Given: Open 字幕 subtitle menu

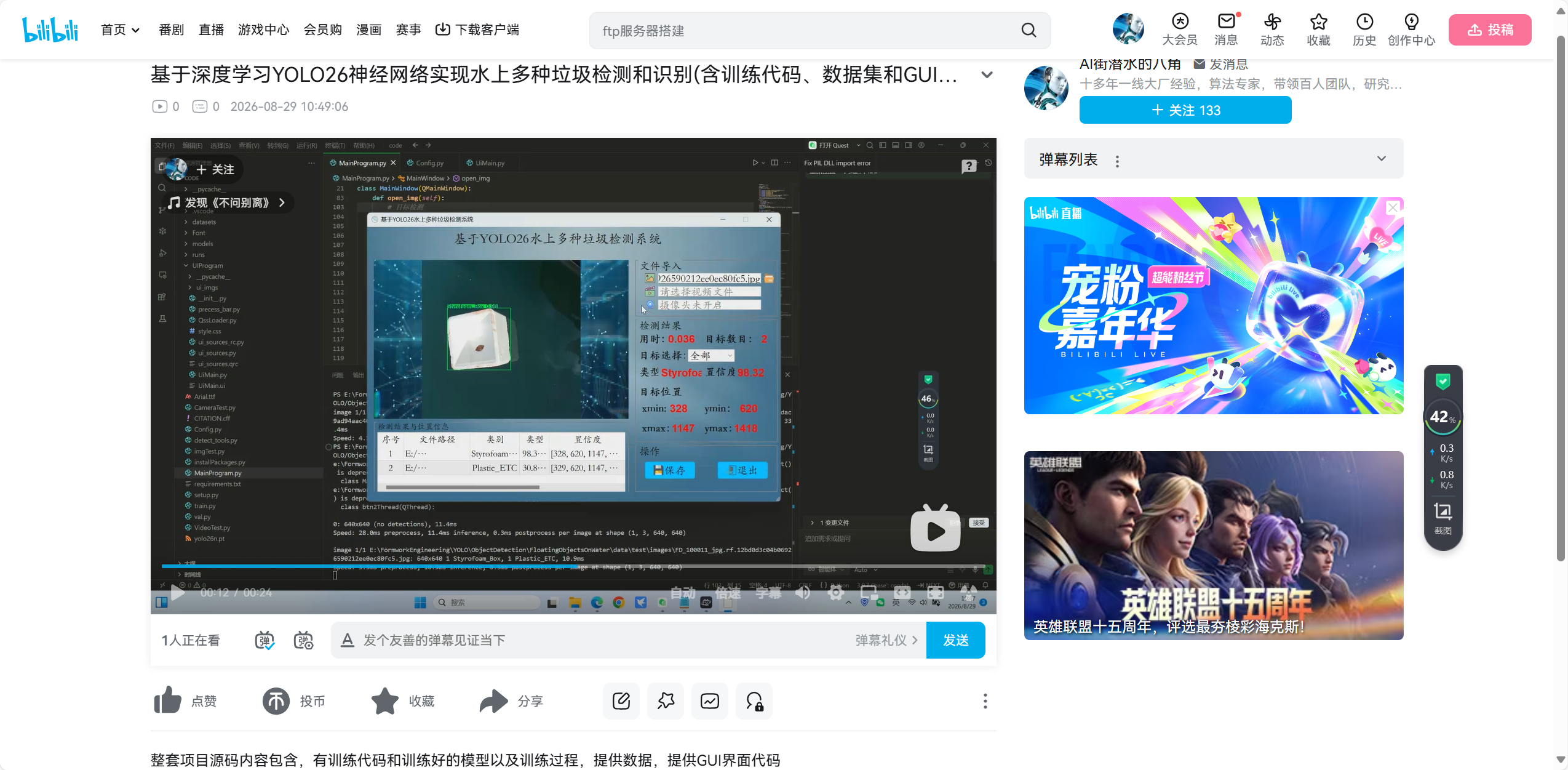Looking at the screenshot, I should click(x=768, y=593).
